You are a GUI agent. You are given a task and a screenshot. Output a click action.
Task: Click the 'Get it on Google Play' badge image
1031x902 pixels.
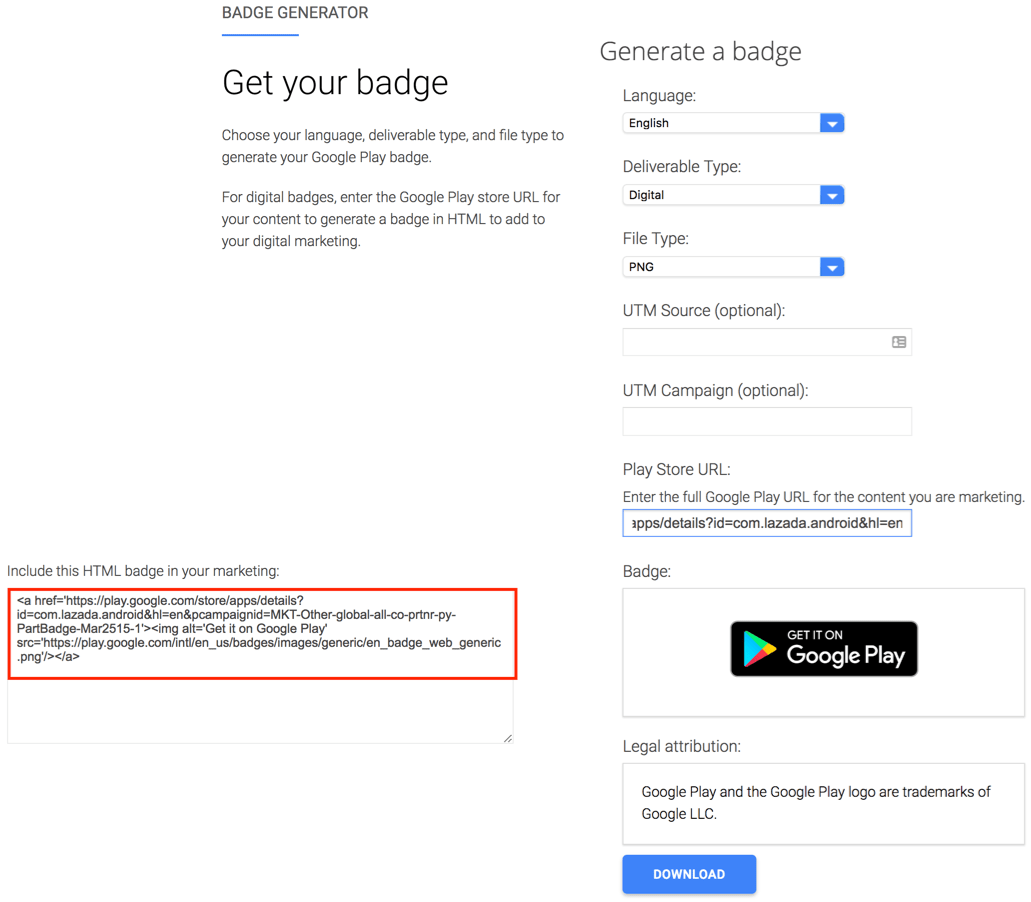[x=823, y=648]
